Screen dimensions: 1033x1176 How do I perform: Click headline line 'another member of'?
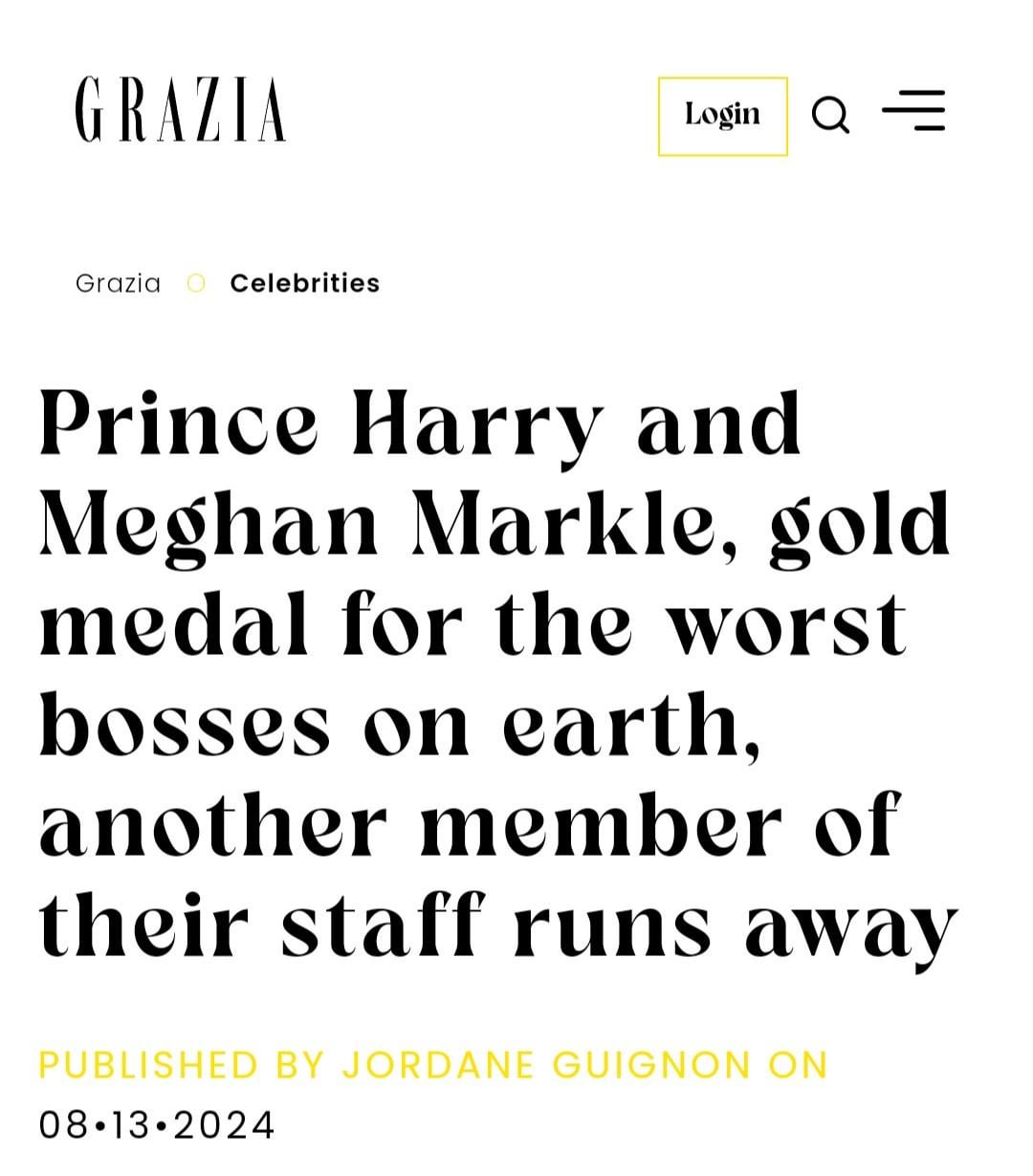coord(469,827)
